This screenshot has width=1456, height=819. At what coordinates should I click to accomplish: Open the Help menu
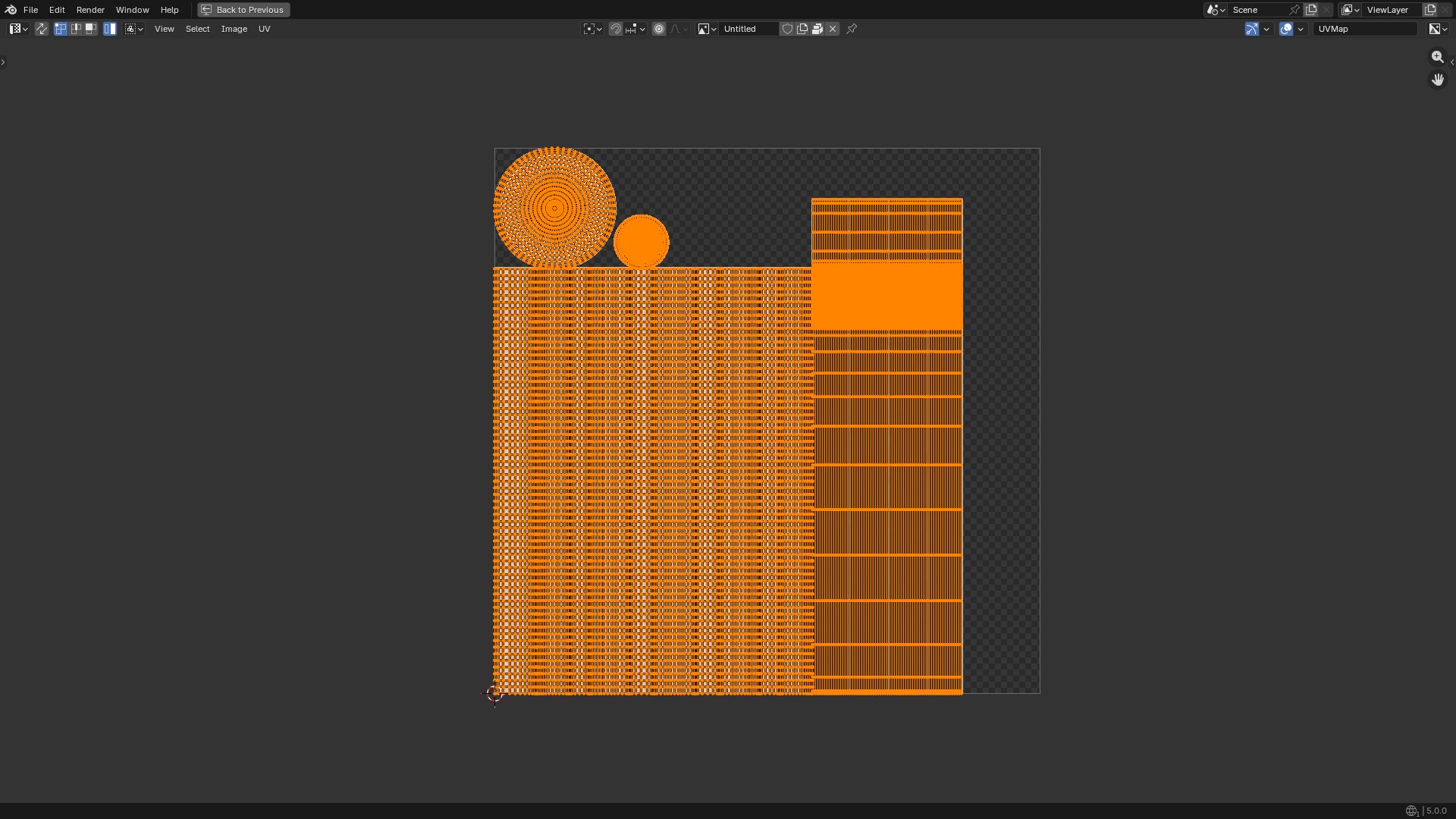click(x=169, y=10)
